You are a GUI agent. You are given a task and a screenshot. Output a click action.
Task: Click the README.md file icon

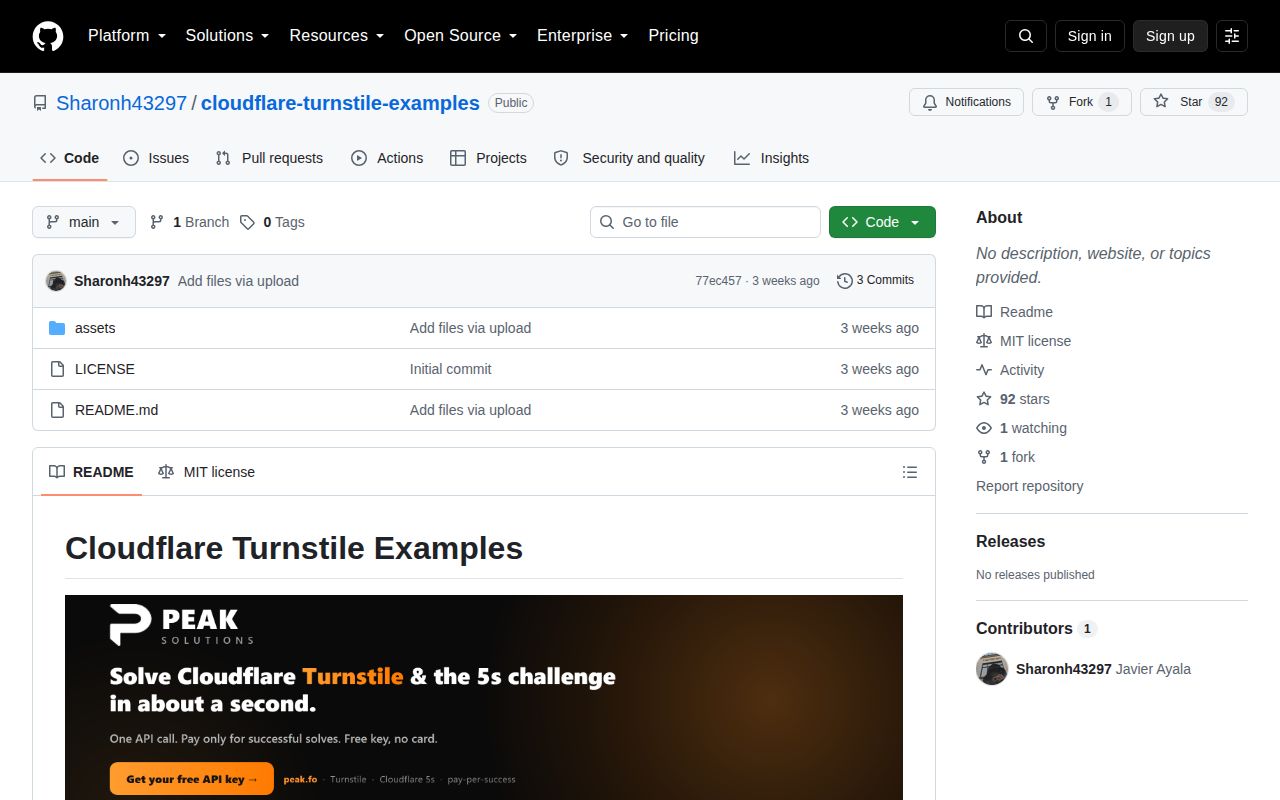(57, 410)
